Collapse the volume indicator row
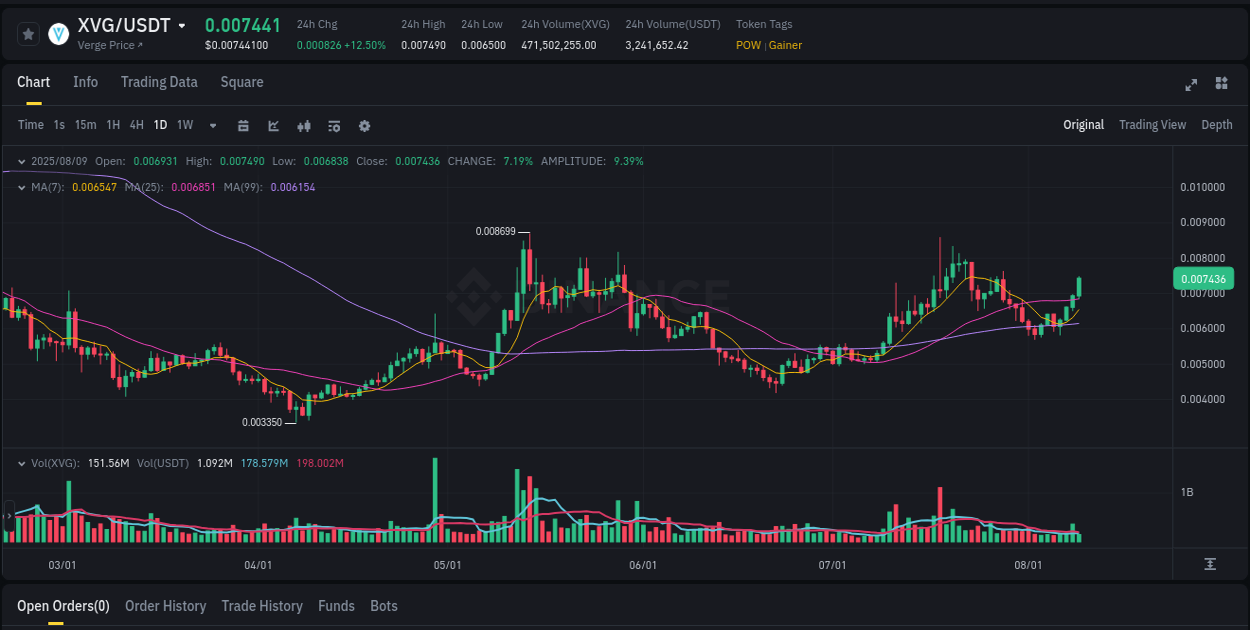Image resolution: width=1250 pixels, height=630 pixels. point(21,462)
